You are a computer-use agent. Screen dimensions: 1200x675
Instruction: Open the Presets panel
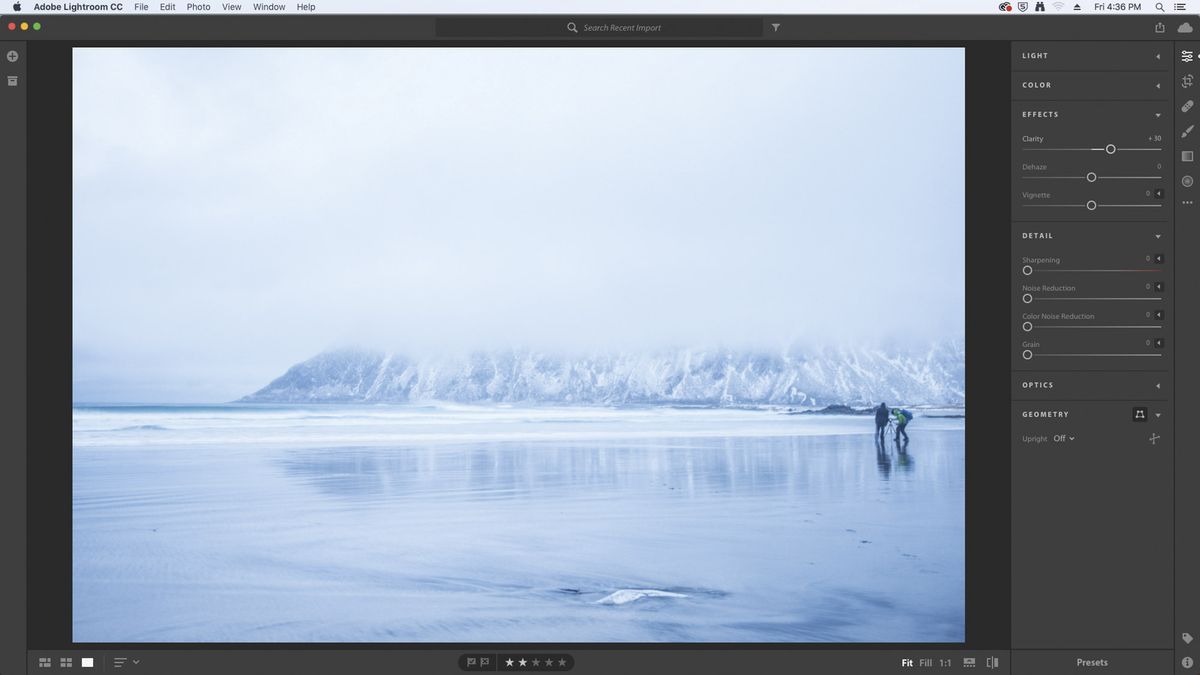click(1091, 662)
